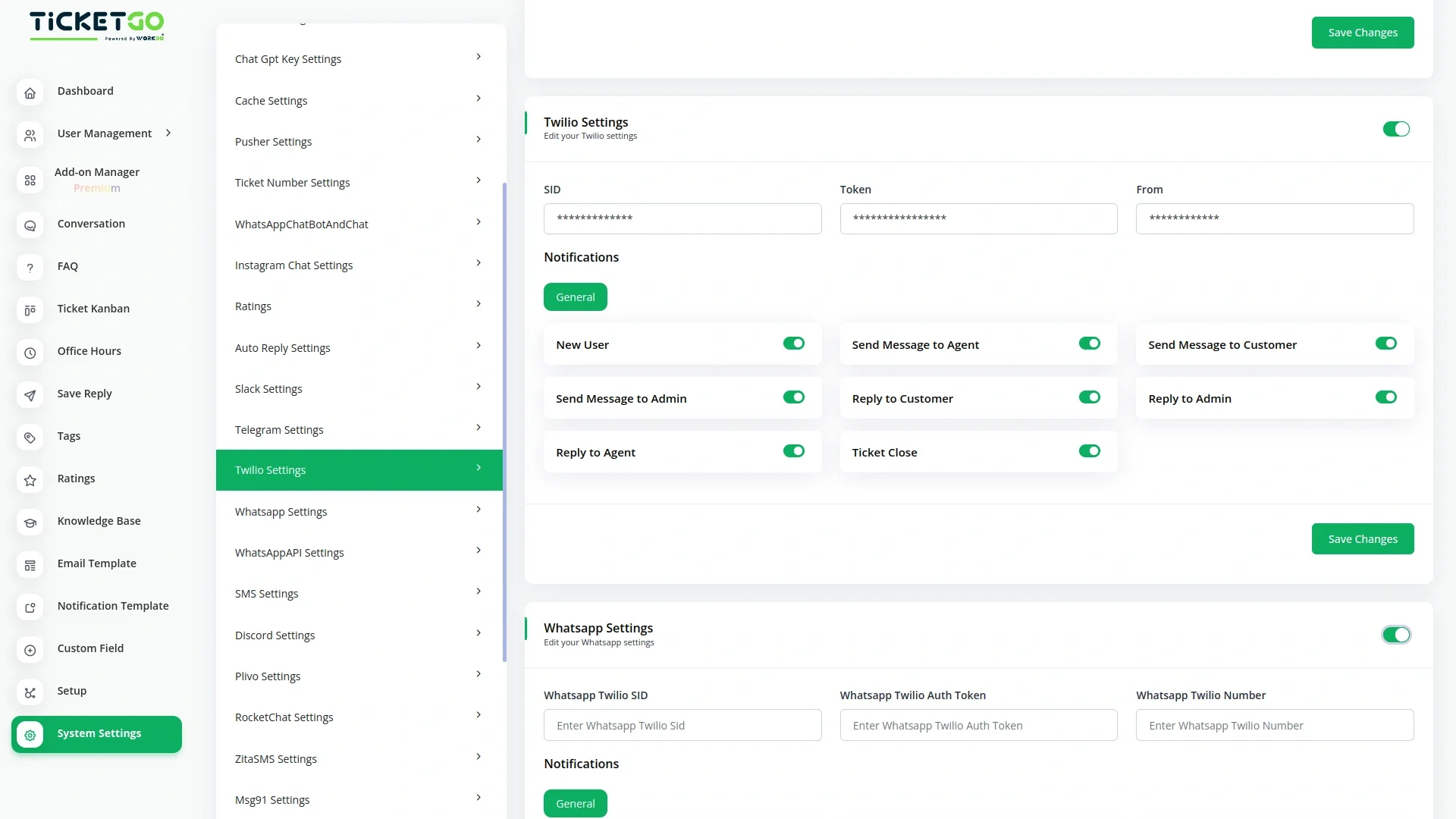
Task: Click General tab under Twilio Notifications
Action: tap(575, 297)
